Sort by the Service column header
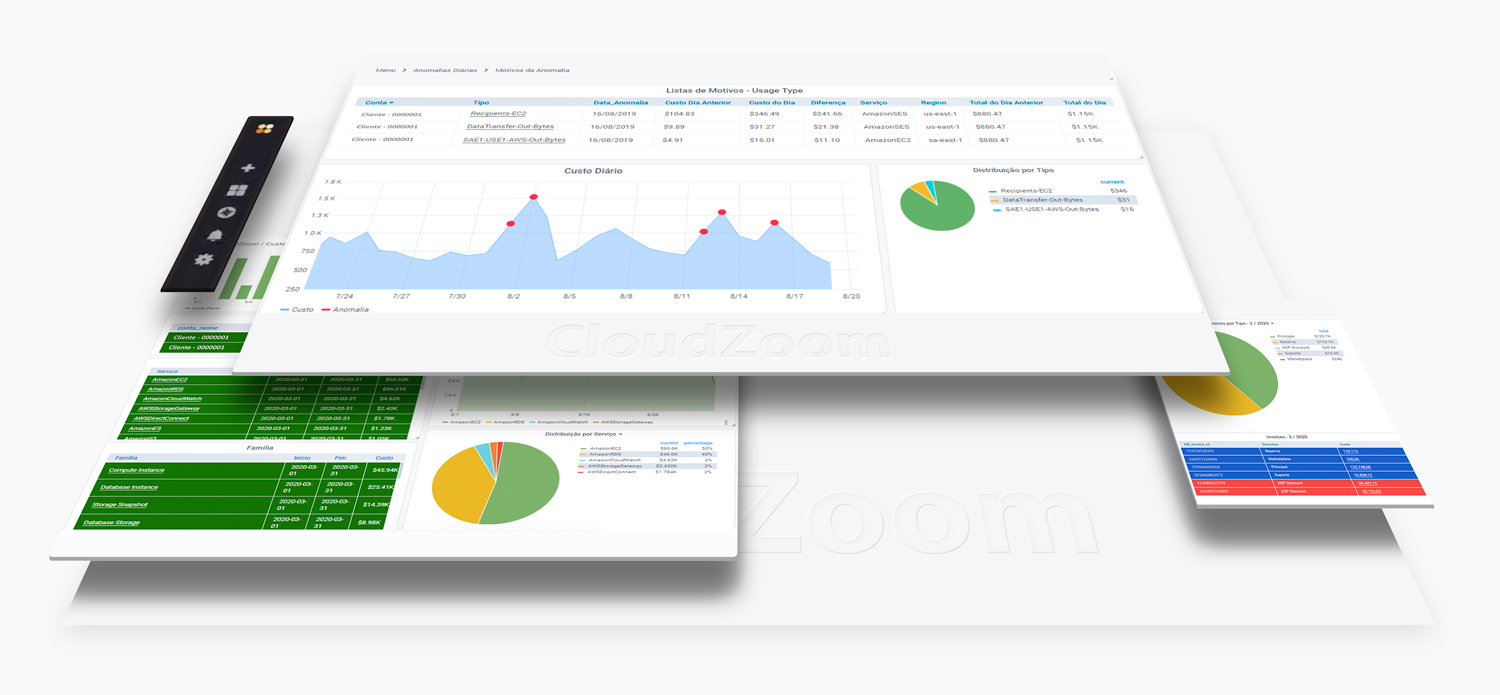 [x=168, y=371]
